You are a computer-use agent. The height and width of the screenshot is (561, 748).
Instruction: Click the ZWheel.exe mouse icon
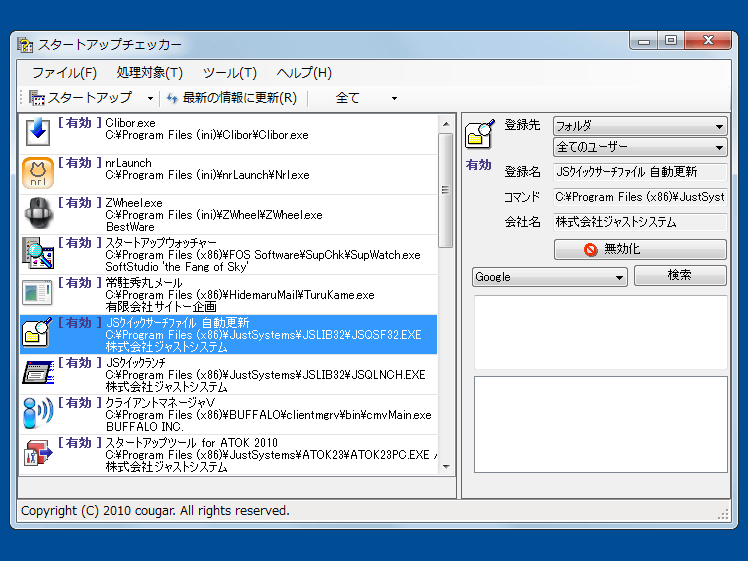[38, 213]
